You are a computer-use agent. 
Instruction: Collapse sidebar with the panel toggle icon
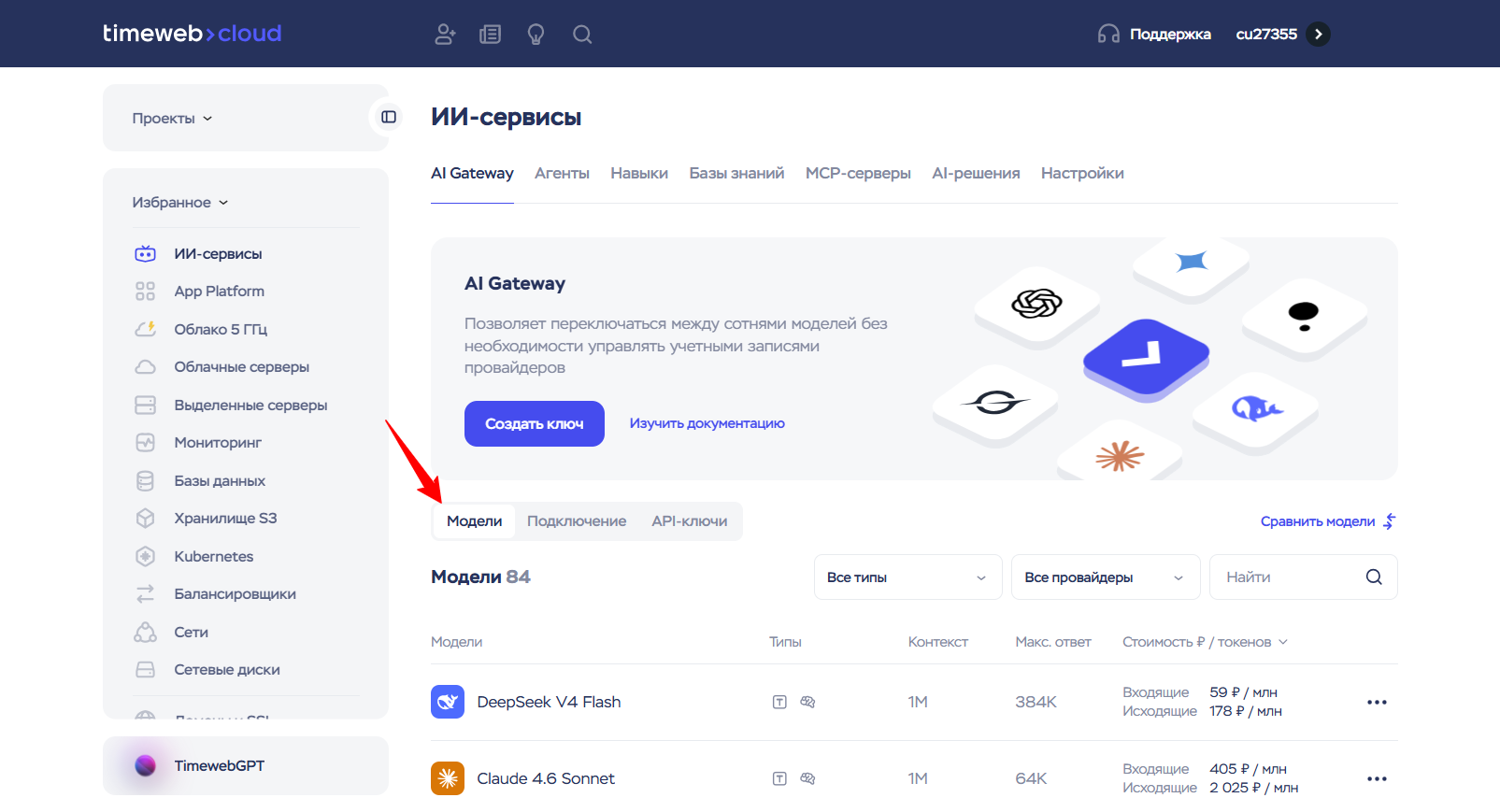pos(389,117)
